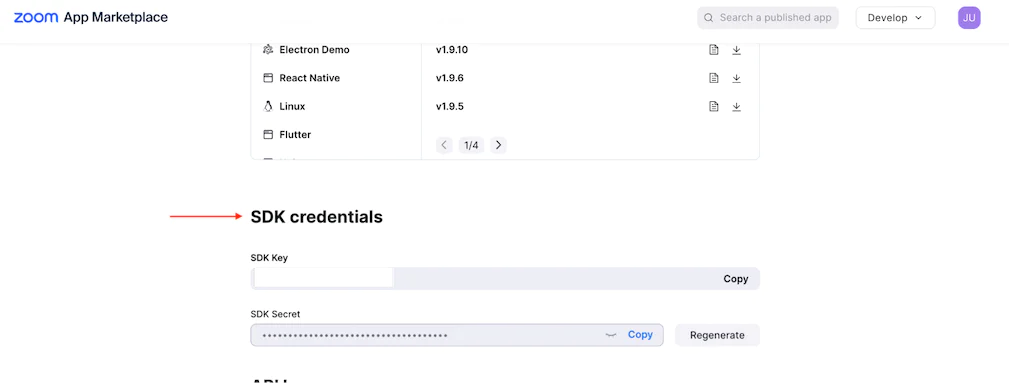Open the Develop dropdown menu

(895, 18)
